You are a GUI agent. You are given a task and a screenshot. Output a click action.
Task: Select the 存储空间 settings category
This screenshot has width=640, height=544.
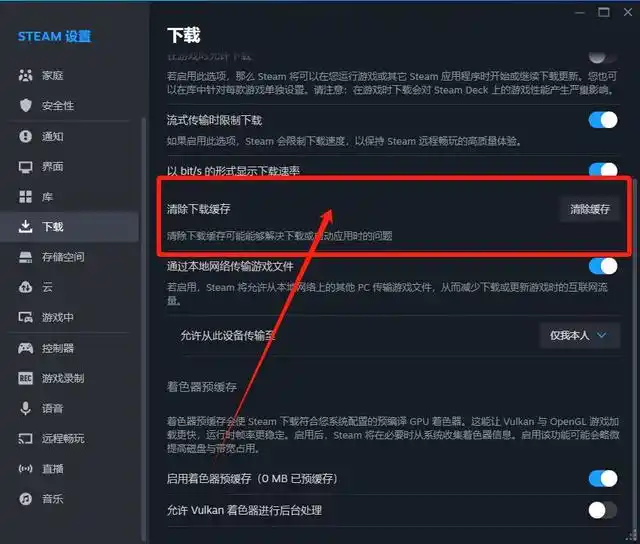tap(69, 257)
